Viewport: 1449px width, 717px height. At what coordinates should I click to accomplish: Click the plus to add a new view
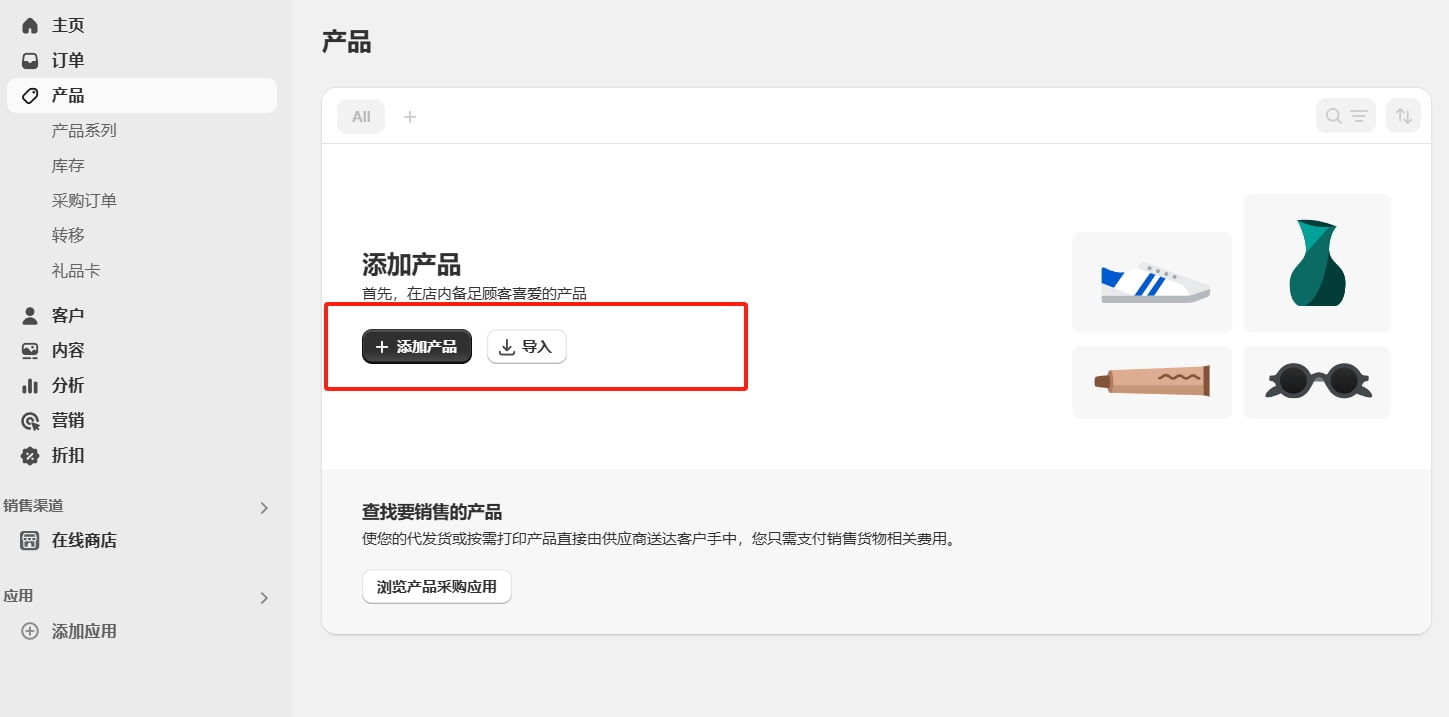[410, 116]
